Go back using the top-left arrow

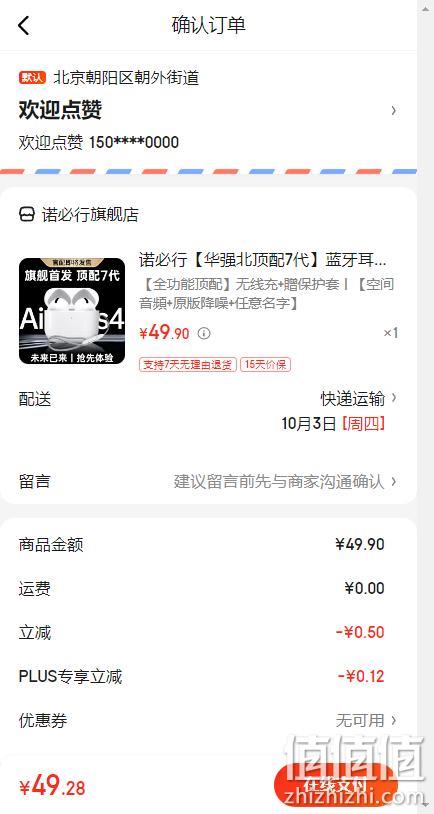[23, 25]
